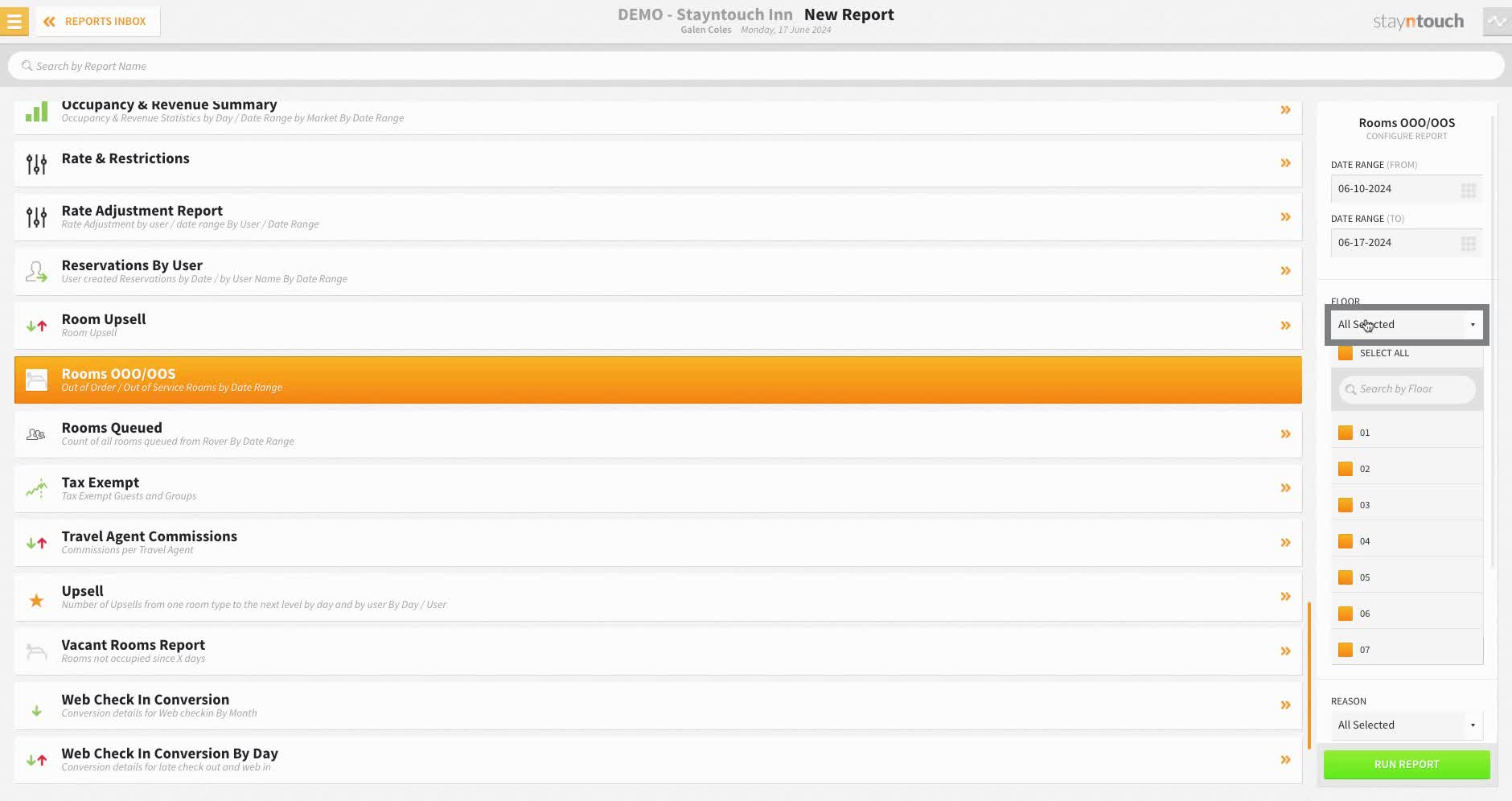The width and height of the screenshot is (1512, 801).
Task: Click the Tax Exempt chart icon
Action: pos(36,488)
